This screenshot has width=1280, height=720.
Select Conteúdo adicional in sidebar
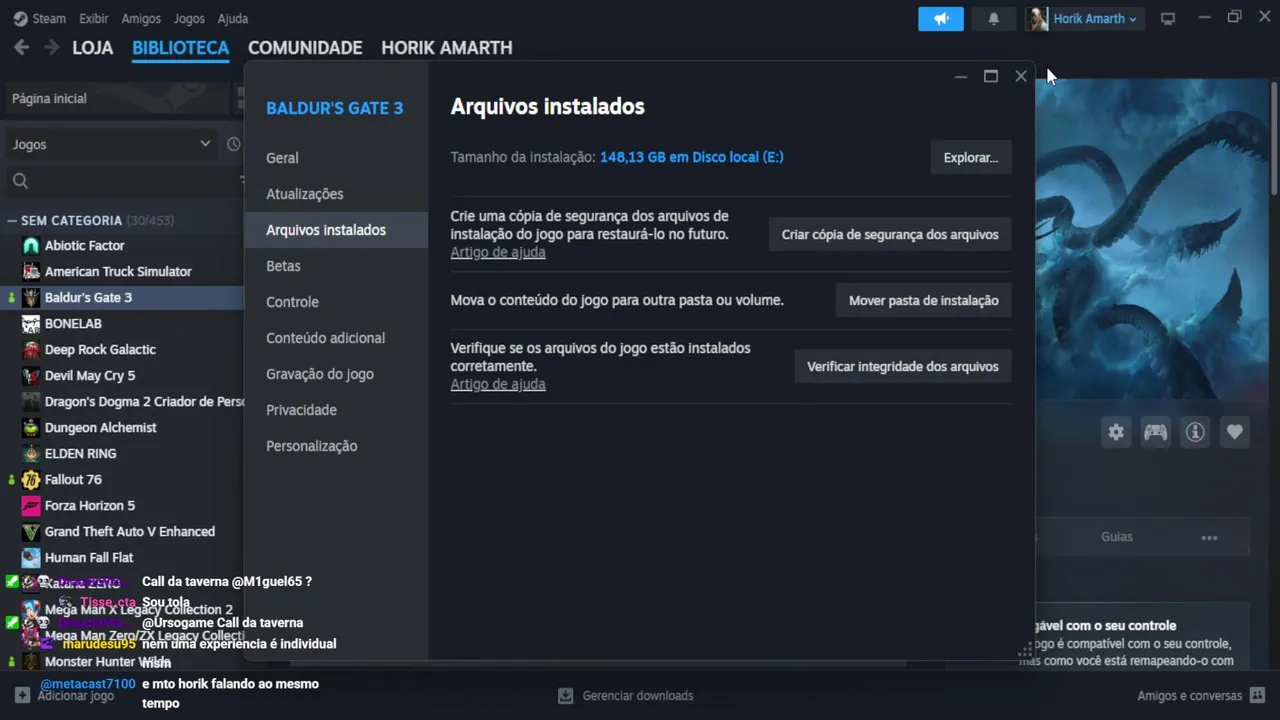[336, 338]
